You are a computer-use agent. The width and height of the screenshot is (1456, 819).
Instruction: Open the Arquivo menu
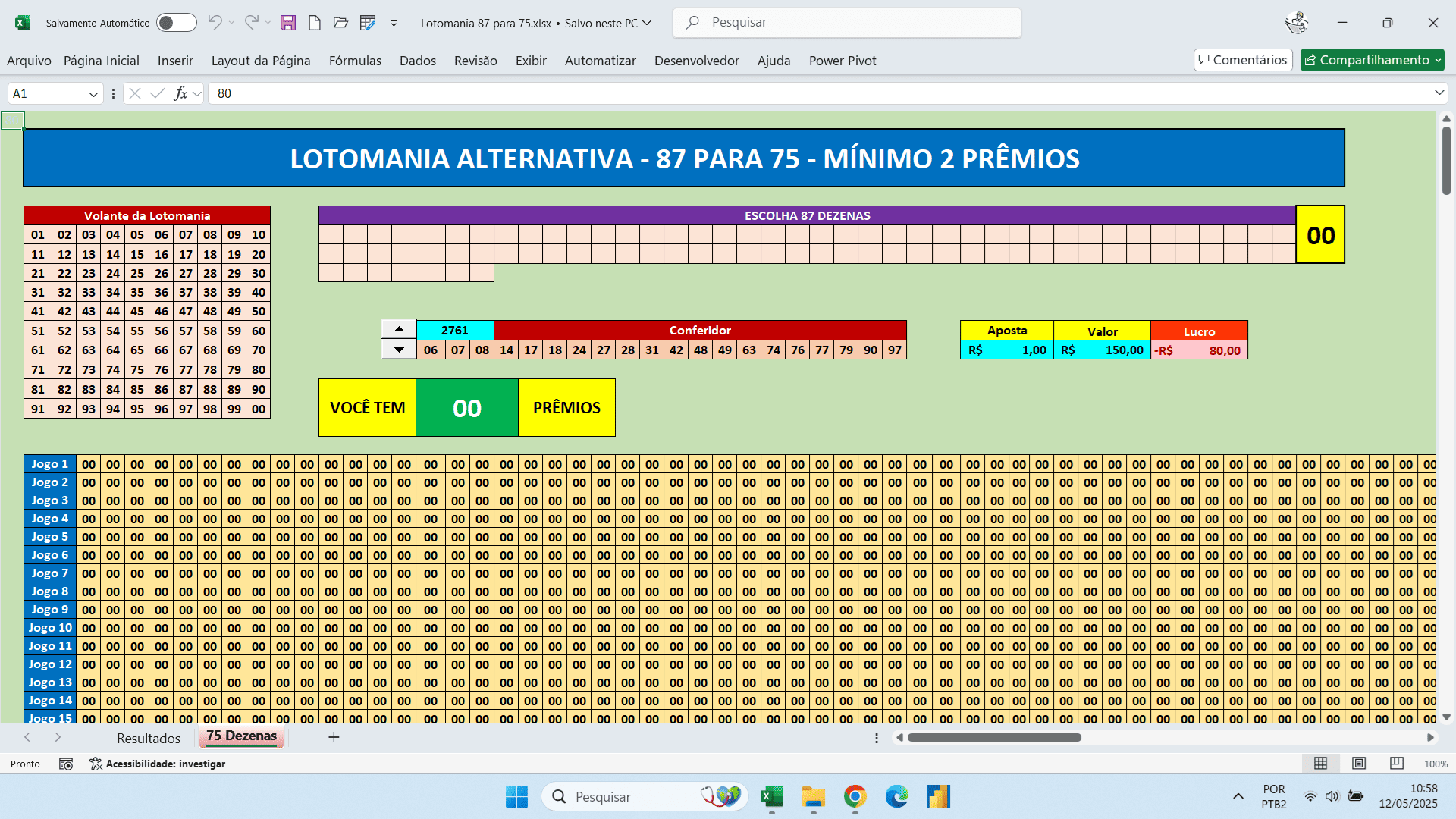click(29, 61)
